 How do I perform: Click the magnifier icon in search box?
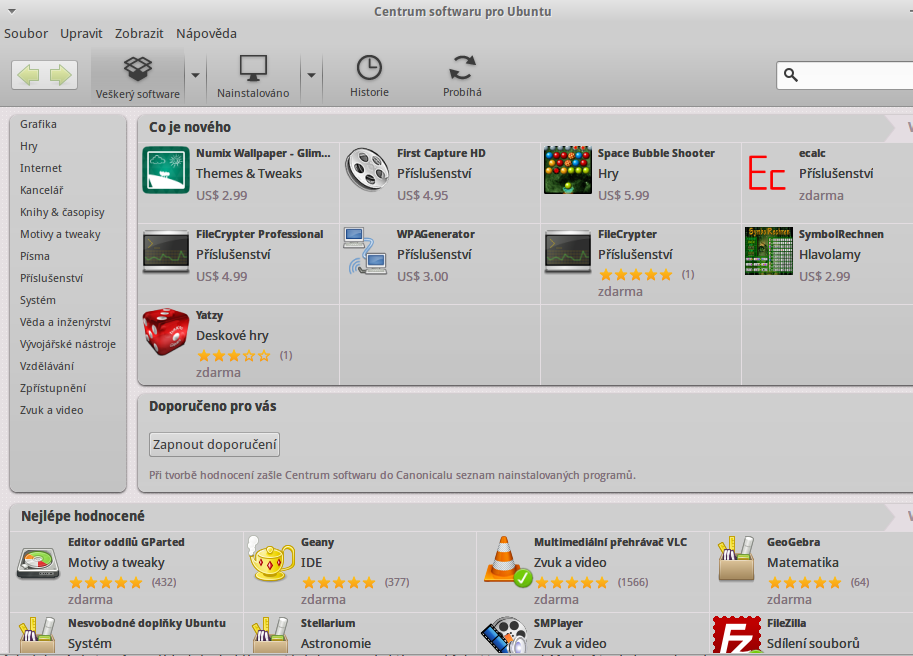tap(791, 75)
